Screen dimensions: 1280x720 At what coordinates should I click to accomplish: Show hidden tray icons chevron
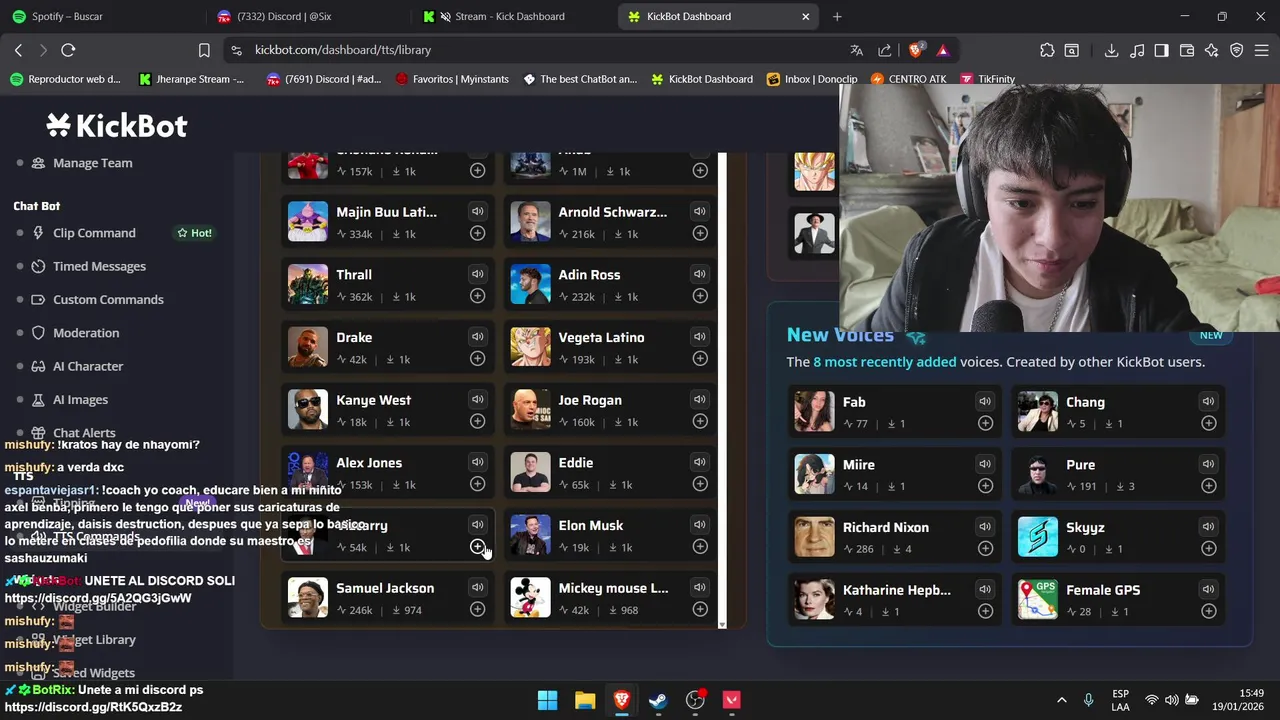pyautogui.click(x=1062, y=700)
